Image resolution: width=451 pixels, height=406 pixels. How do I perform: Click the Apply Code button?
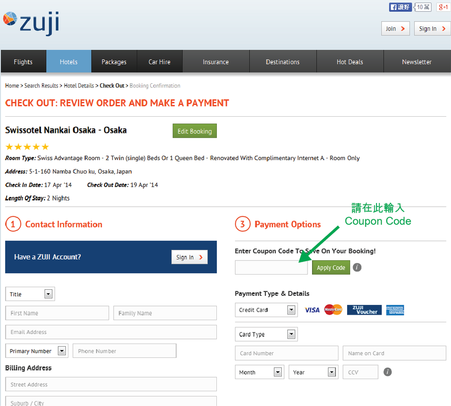pos(331,267)
